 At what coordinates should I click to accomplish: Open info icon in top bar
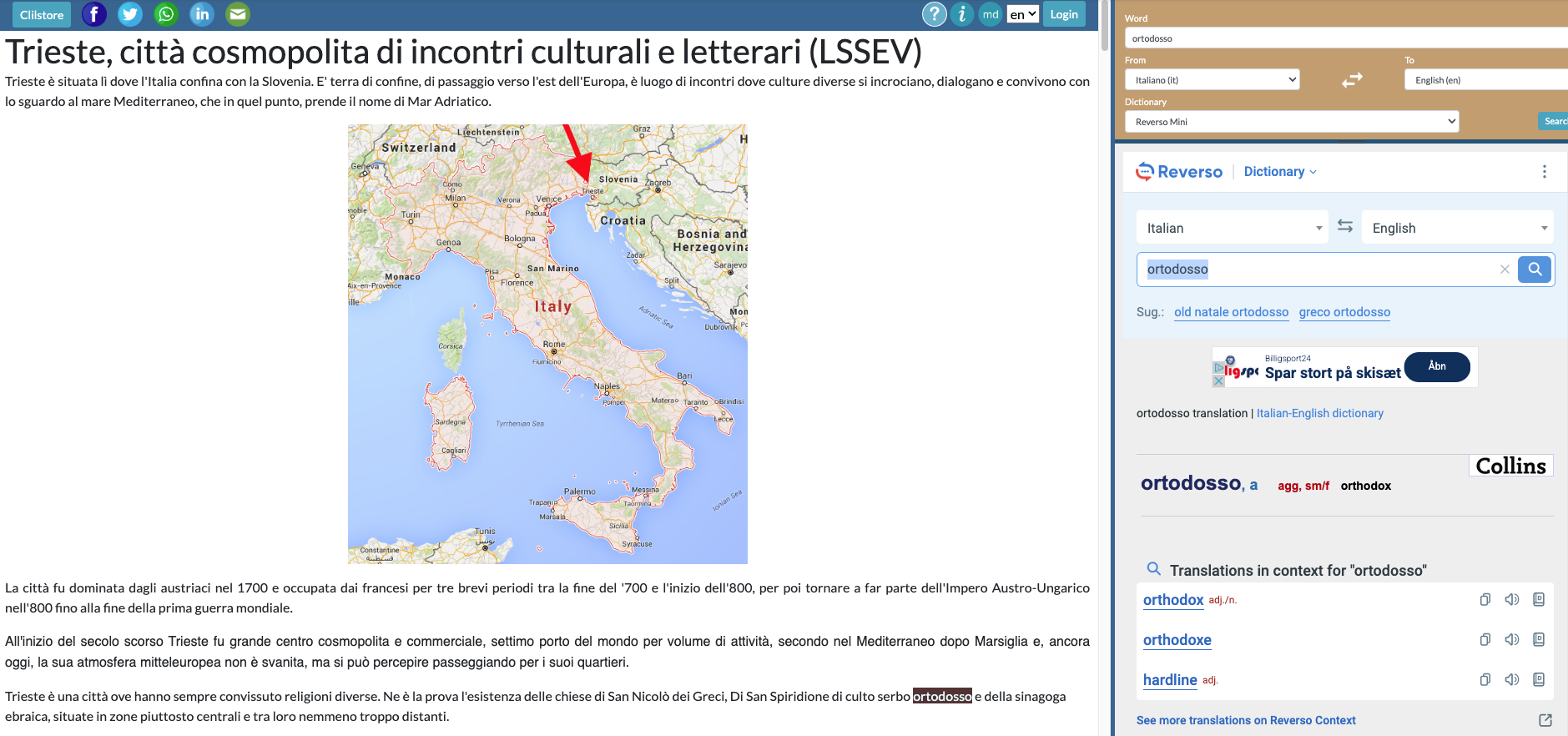pos(962,14)
